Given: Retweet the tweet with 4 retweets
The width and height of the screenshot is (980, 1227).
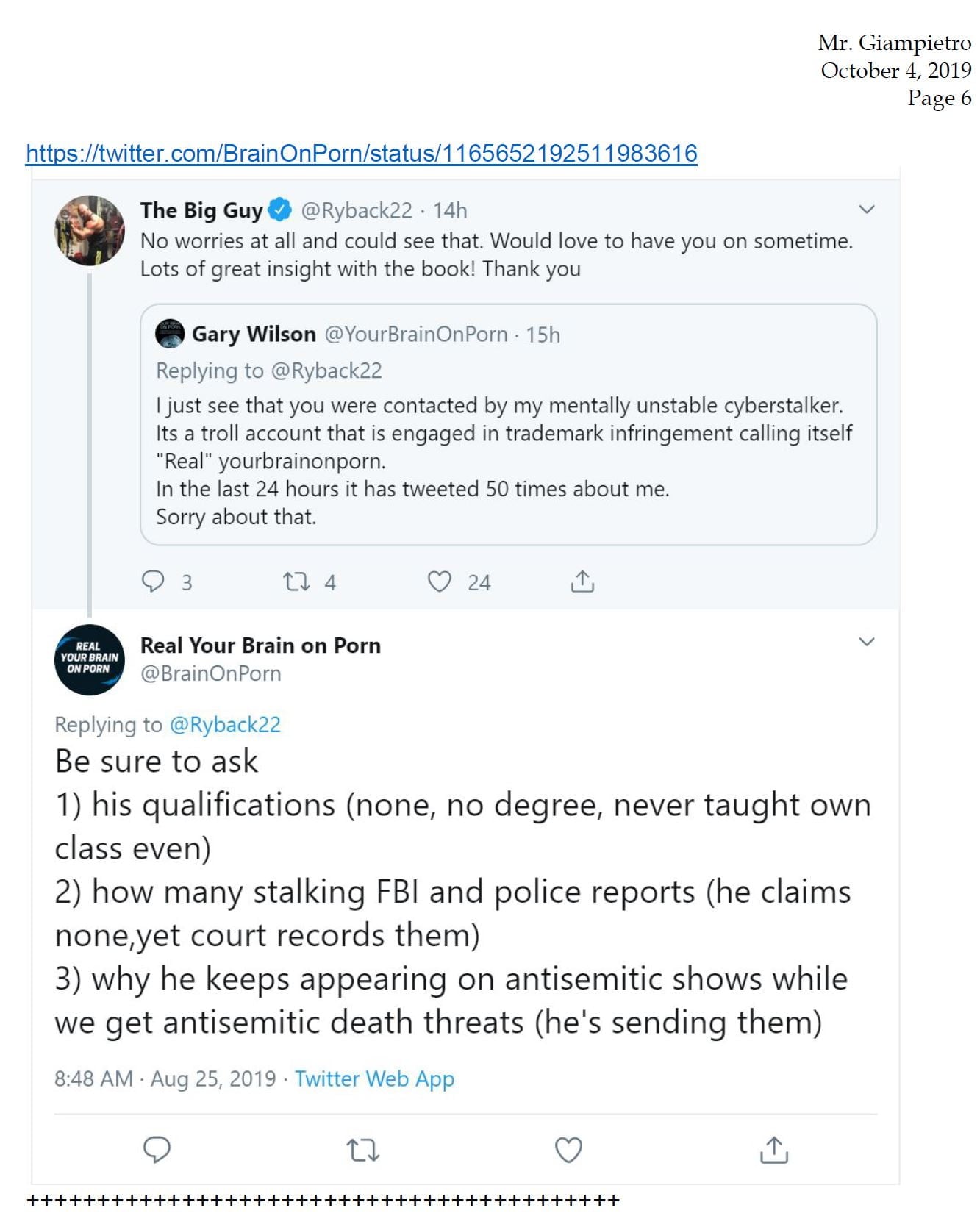Looking at the screenshot, I should (296, 582).
